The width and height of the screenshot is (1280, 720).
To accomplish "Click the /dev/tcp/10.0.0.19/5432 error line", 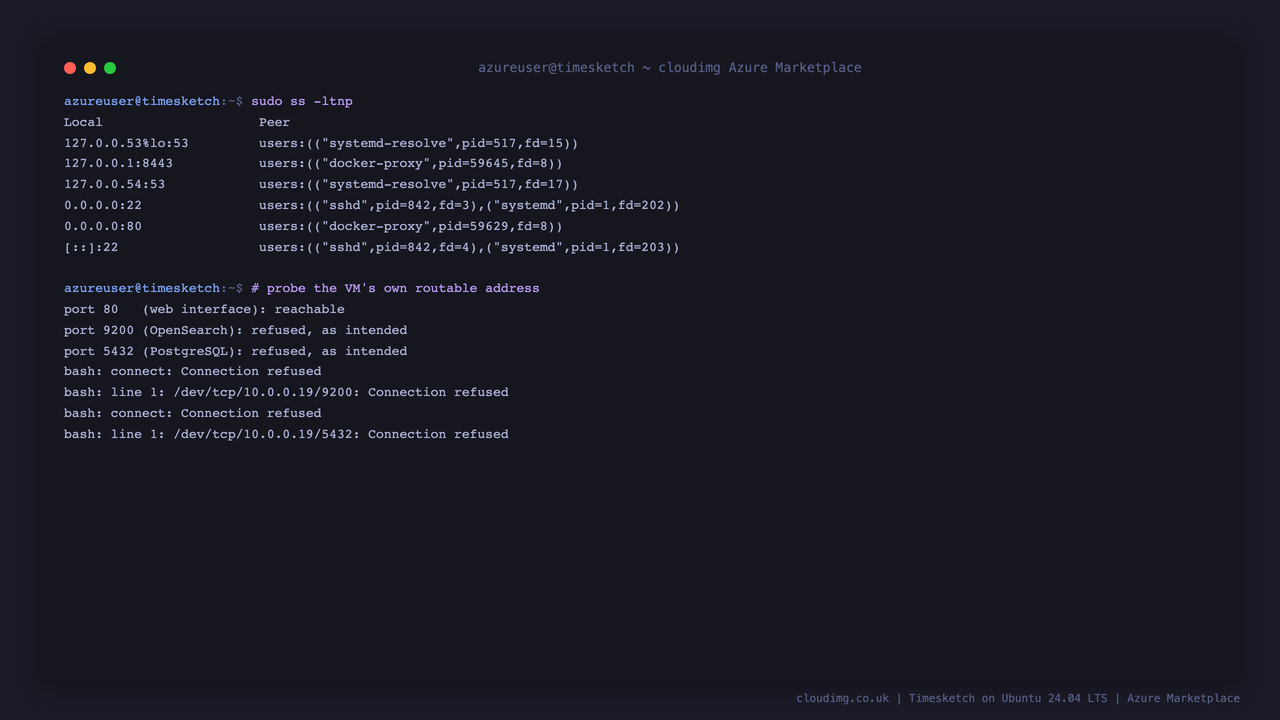I will (286, 434).
